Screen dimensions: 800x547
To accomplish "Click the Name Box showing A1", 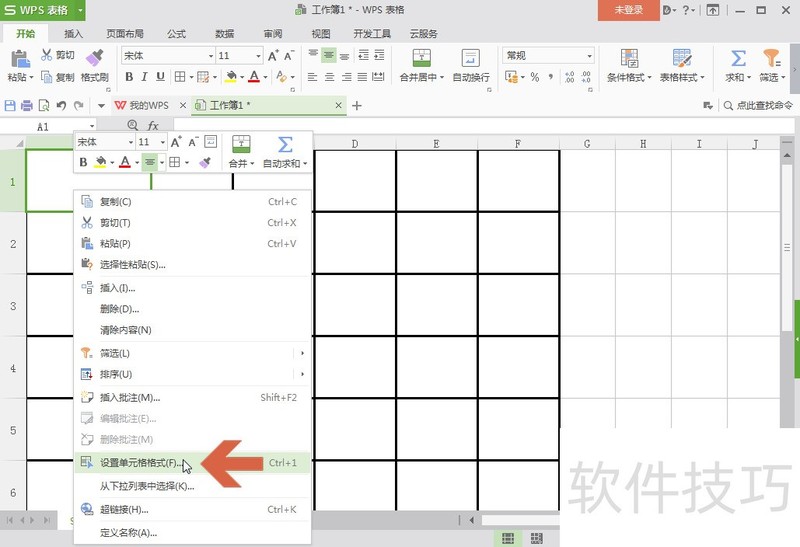I will (x=48, y=127).
